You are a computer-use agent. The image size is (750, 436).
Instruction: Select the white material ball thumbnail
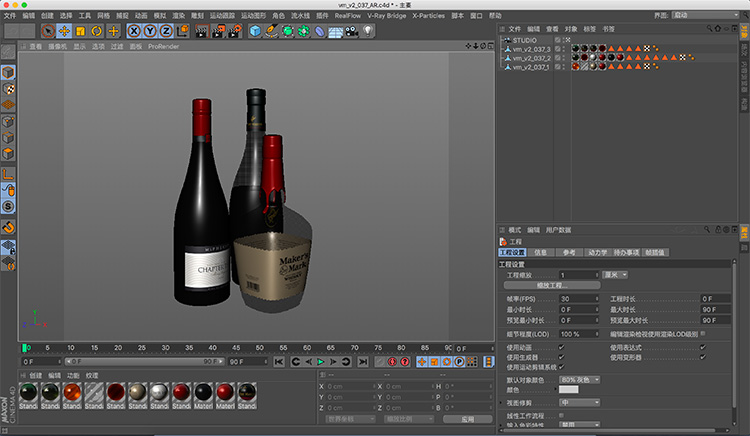pos(159,392)
